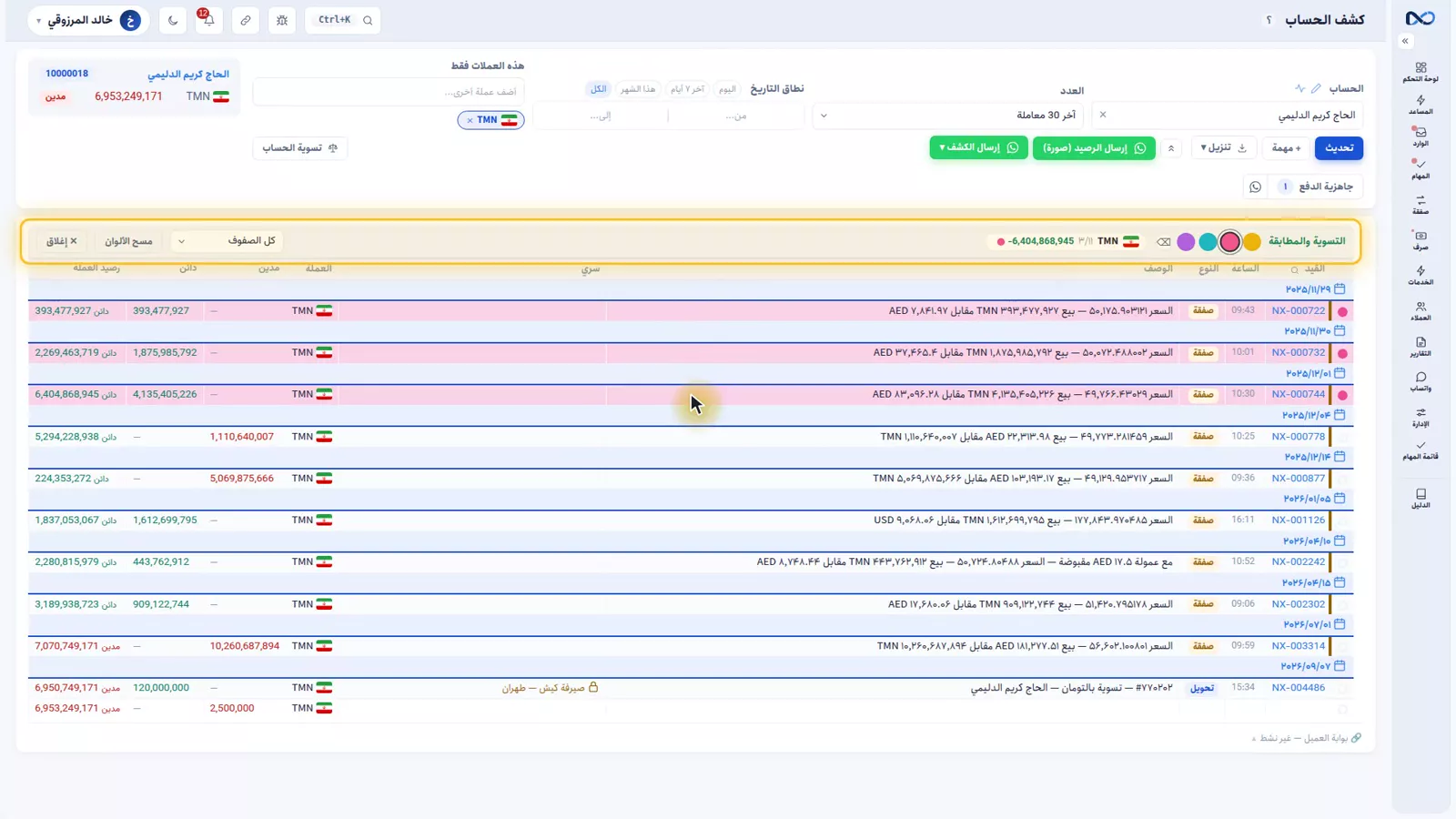Open العملاء customers in sidebar

pyautogui.click(x=1421, y=311)
